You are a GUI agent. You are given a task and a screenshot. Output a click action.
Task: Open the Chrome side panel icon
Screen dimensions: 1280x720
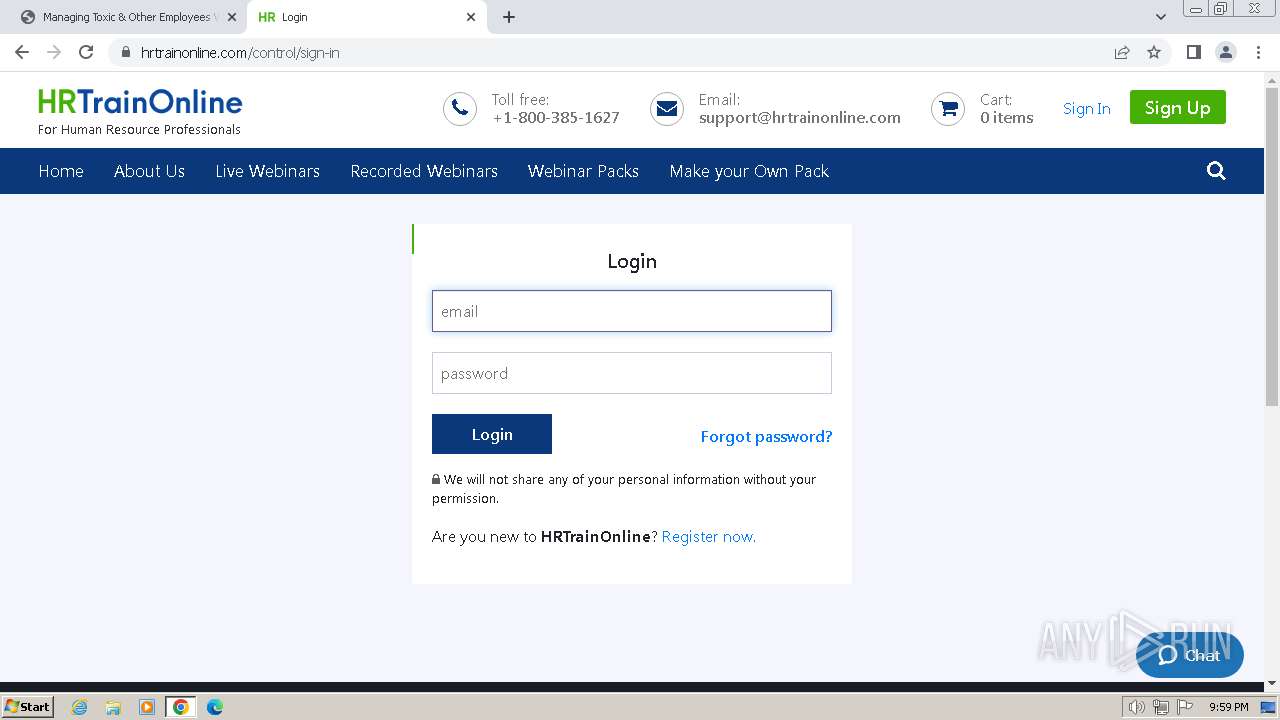(1193, 52)
